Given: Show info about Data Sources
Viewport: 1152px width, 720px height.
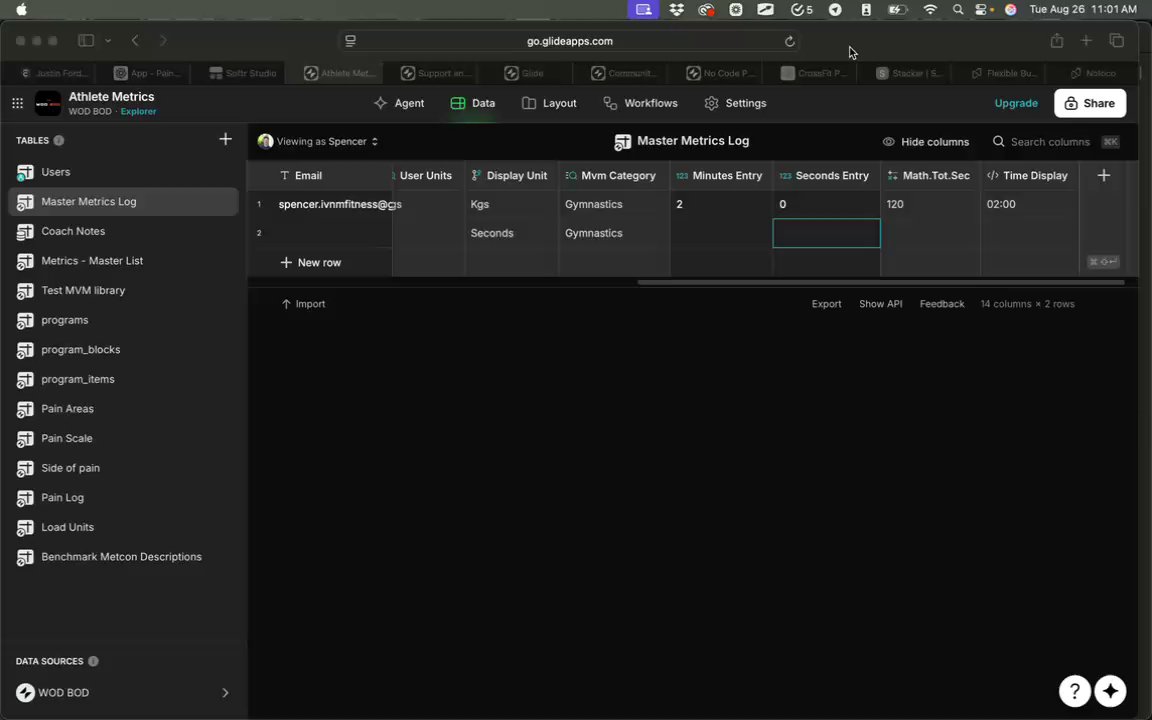Looking at the screenshot, I should point(93,661).
